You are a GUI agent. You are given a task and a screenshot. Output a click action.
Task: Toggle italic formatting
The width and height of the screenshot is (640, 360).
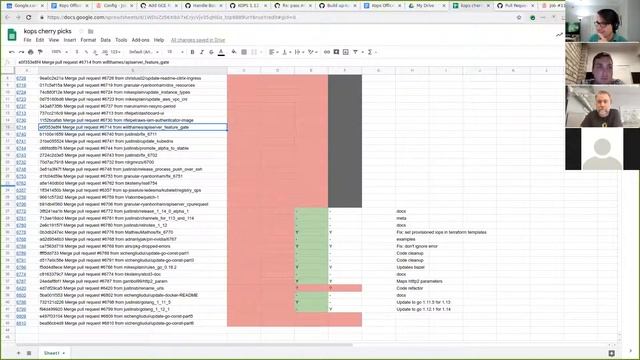point(202,52)
